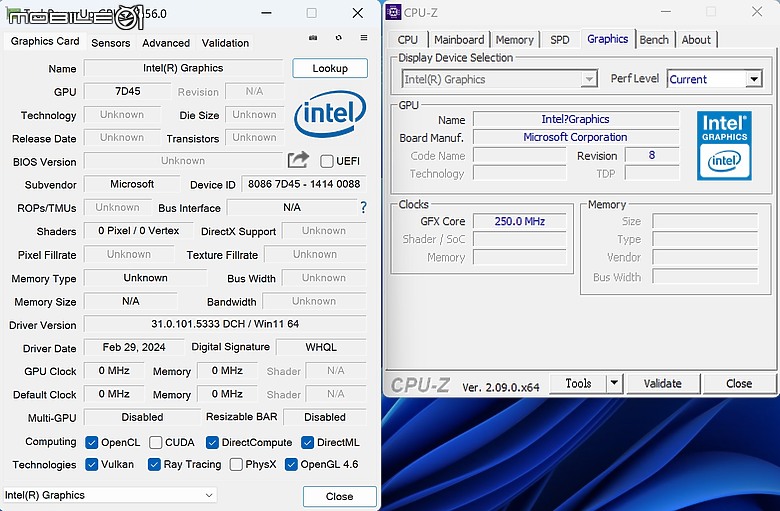The width and height of the screenshot is (780, 511).
Task: Click the Intel?Graphics name value in CPU-Z
Action: pyautogui.click(x=576, y=119)
